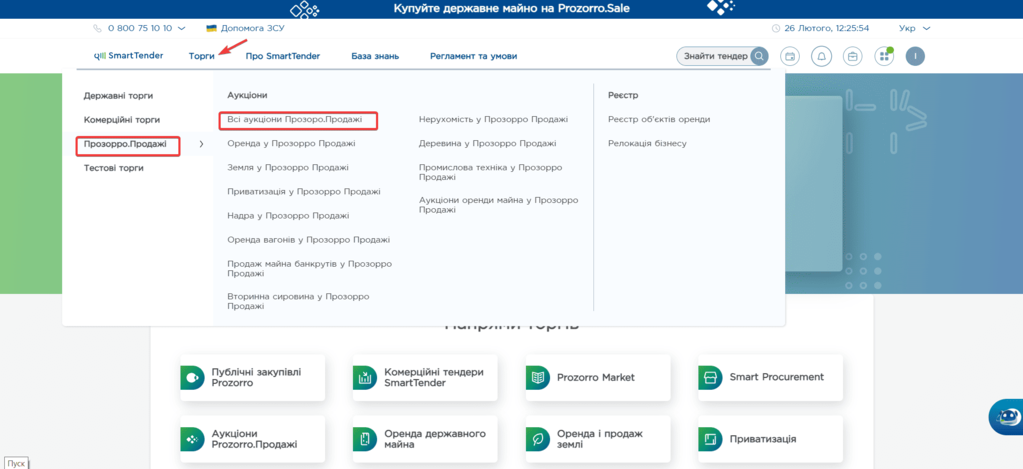
Task: Click the Prozorro Market tile icon
Action: point(538,377)
